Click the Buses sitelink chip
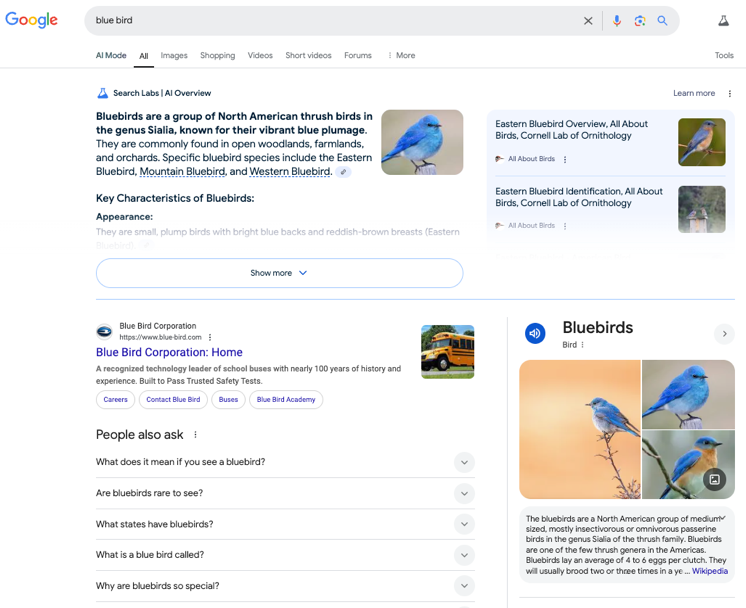Image resolution: width=746 pixels, height=608 pixels. [228, 400]
